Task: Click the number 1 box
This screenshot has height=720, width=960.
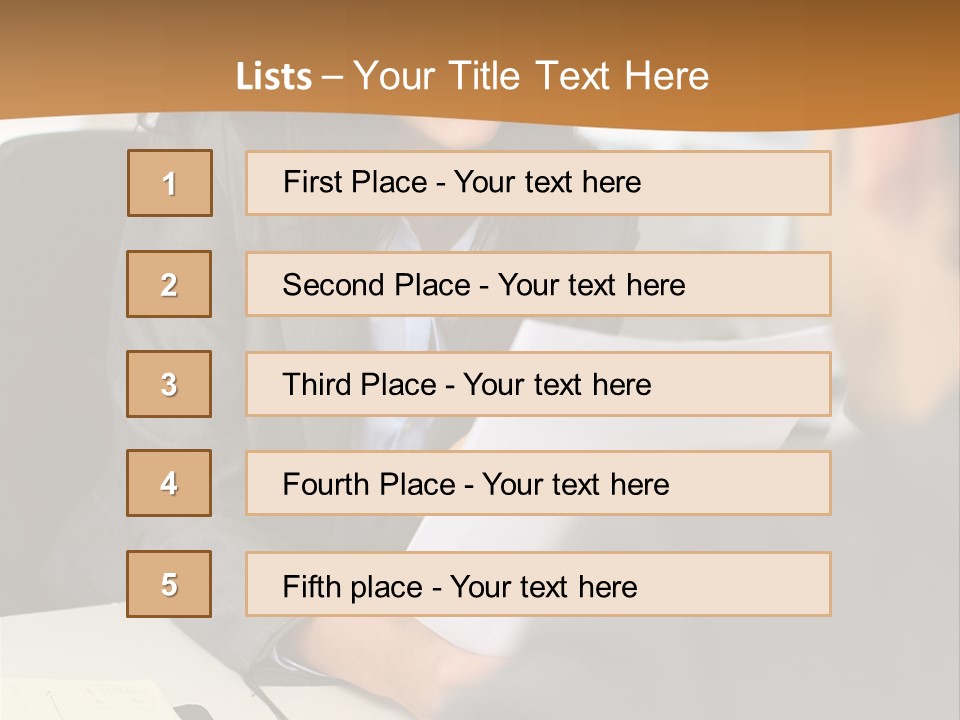Action: pyautogui.click(x=170, y=183)
